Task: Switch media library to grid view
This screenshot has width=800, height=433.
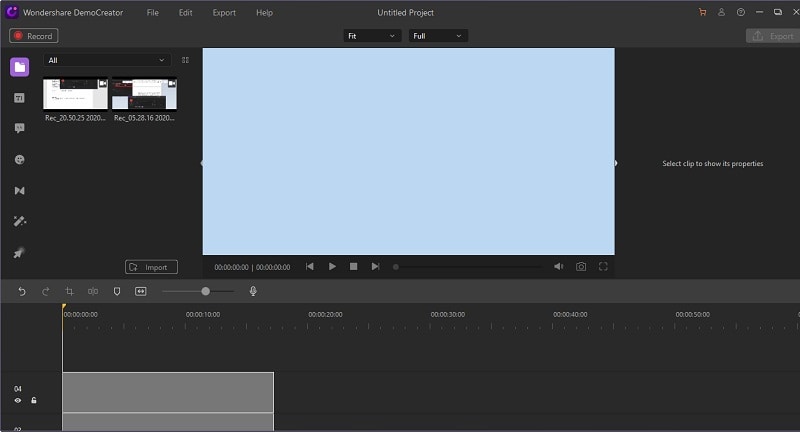Action: (185, 60)
